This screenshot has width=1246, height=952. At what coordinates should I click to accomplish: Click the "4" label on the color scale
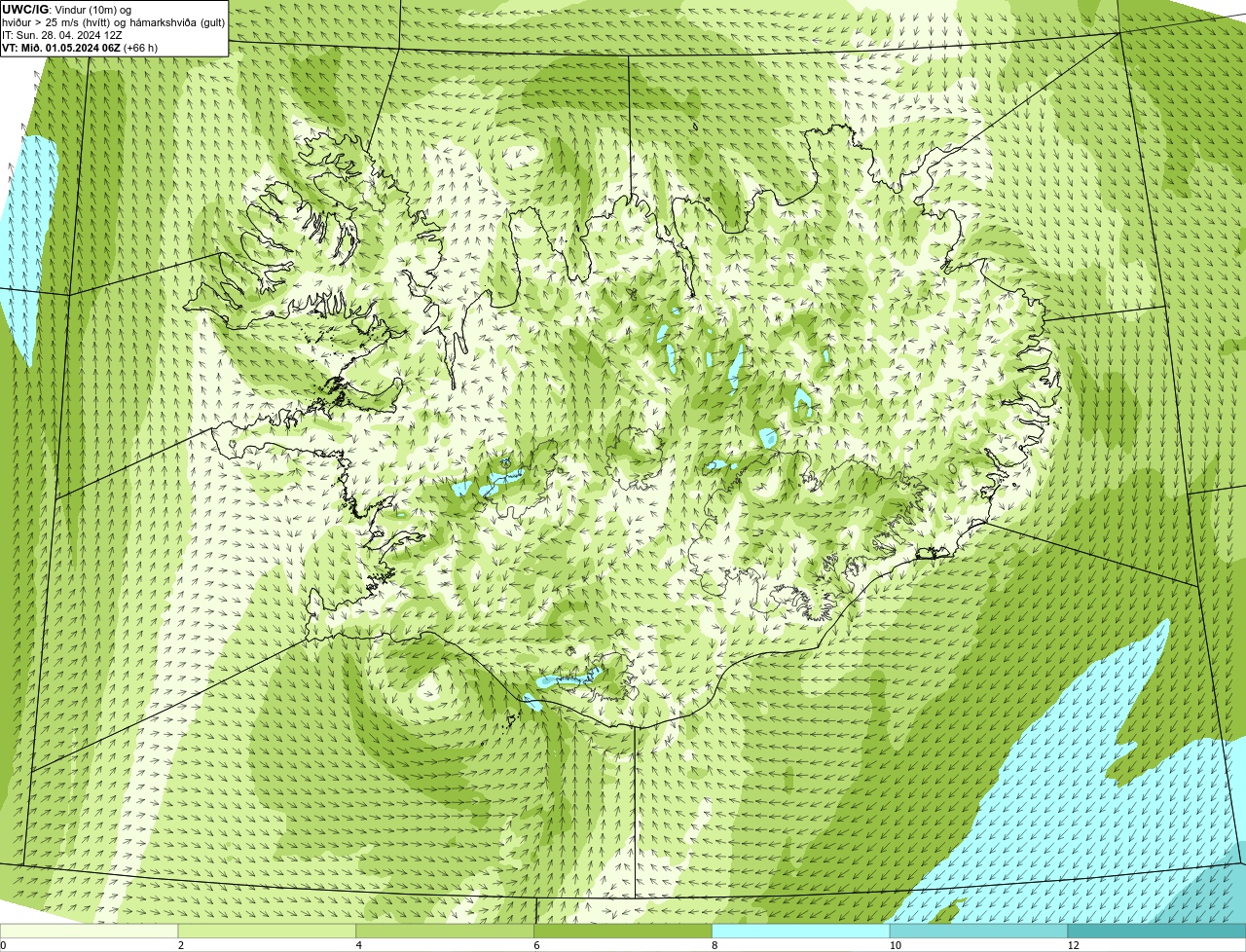tap(358, 945)
